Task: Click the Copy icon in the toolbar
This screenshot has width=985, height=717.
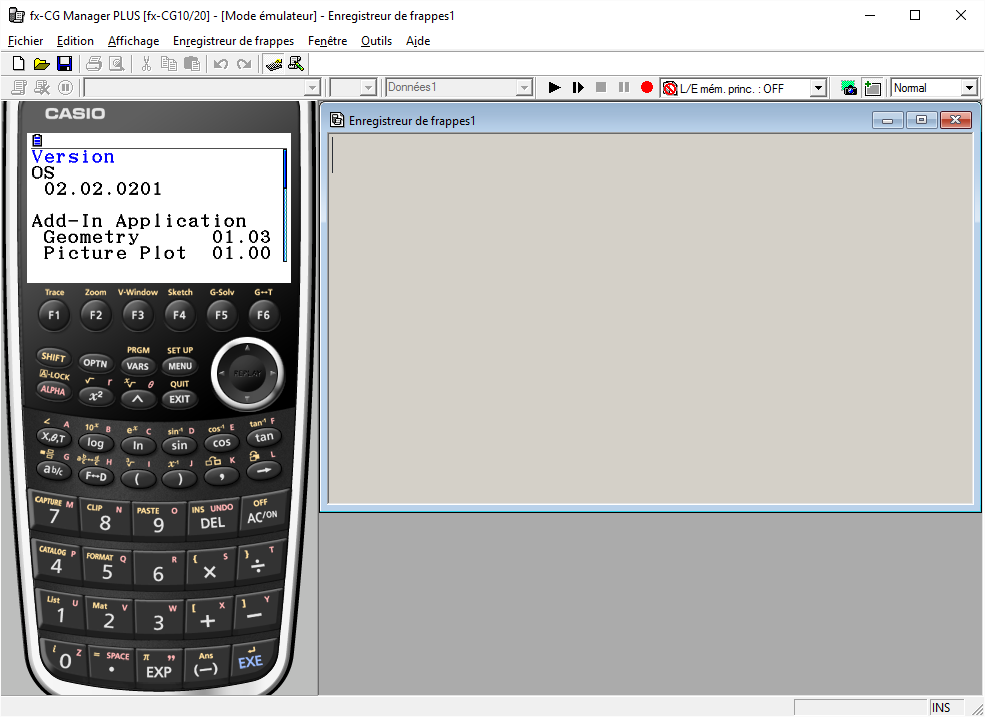Action: click(x=168, y=63)
